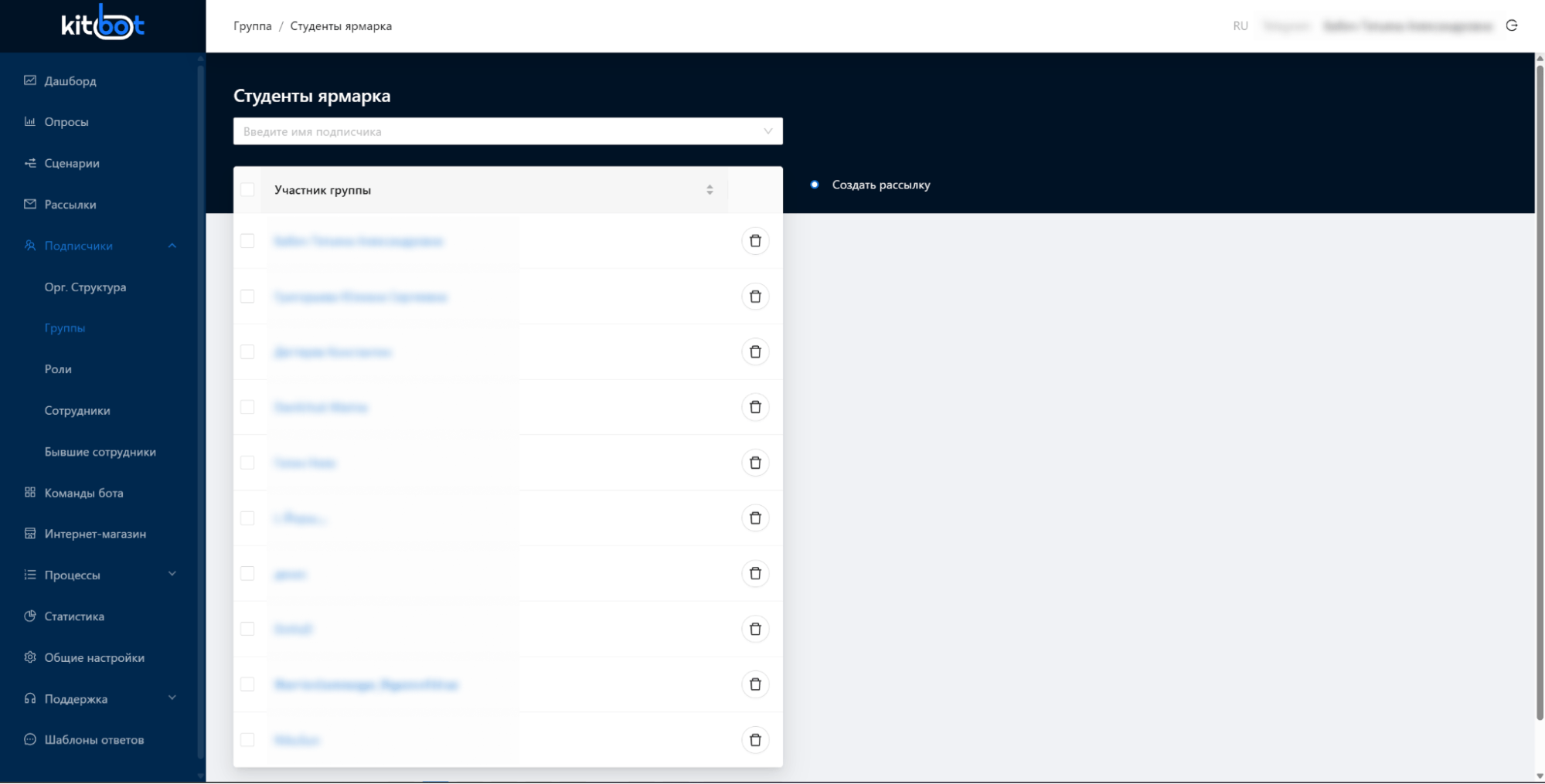This screenshot has height=784, width=1545.
Task: Focus the Введите имя подписчика search field
Action: pyautogui.click(x=508, y=131)
